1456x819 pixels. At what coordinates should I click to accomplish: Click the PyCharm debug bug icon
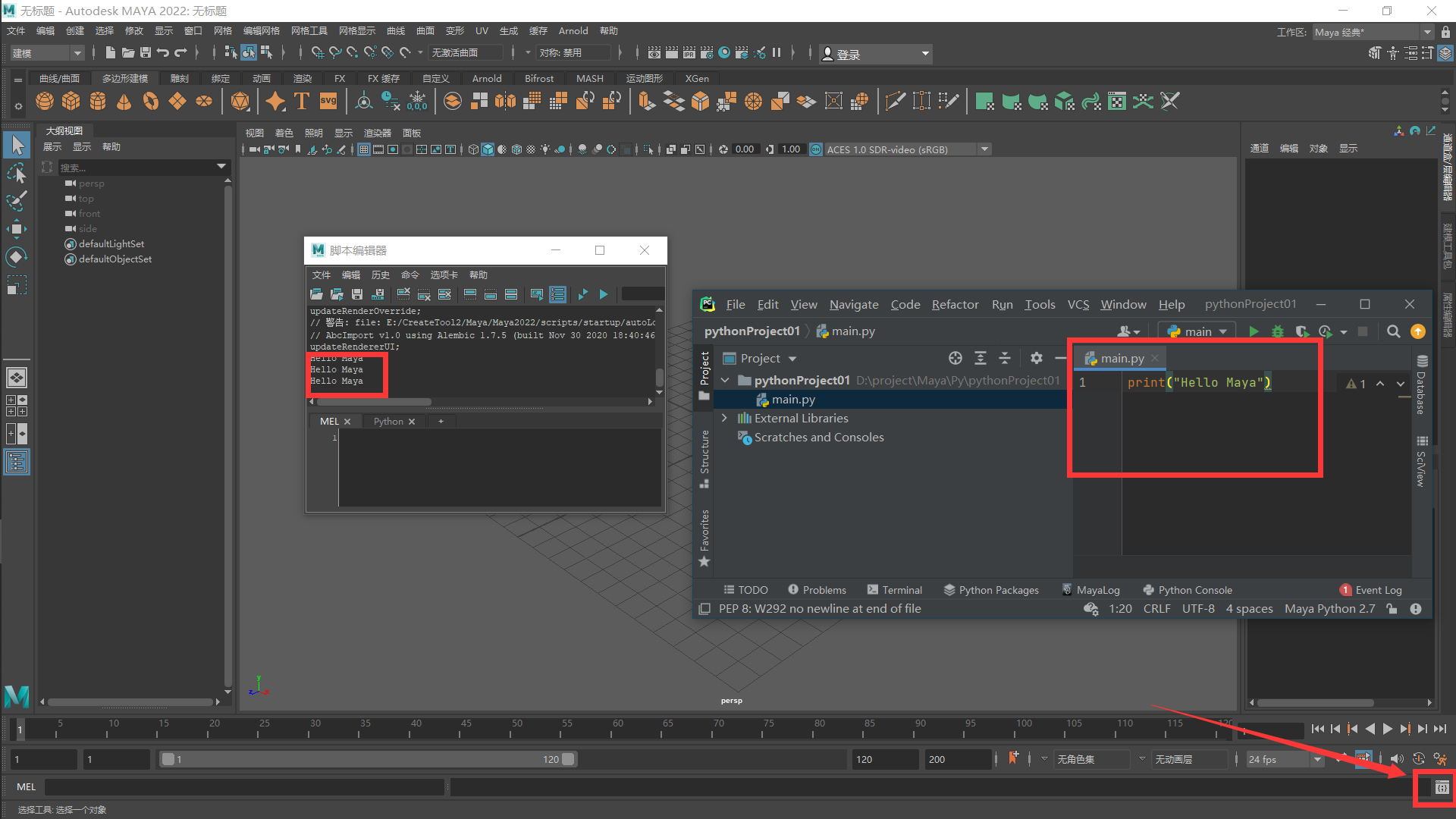tap(1278, 331)
